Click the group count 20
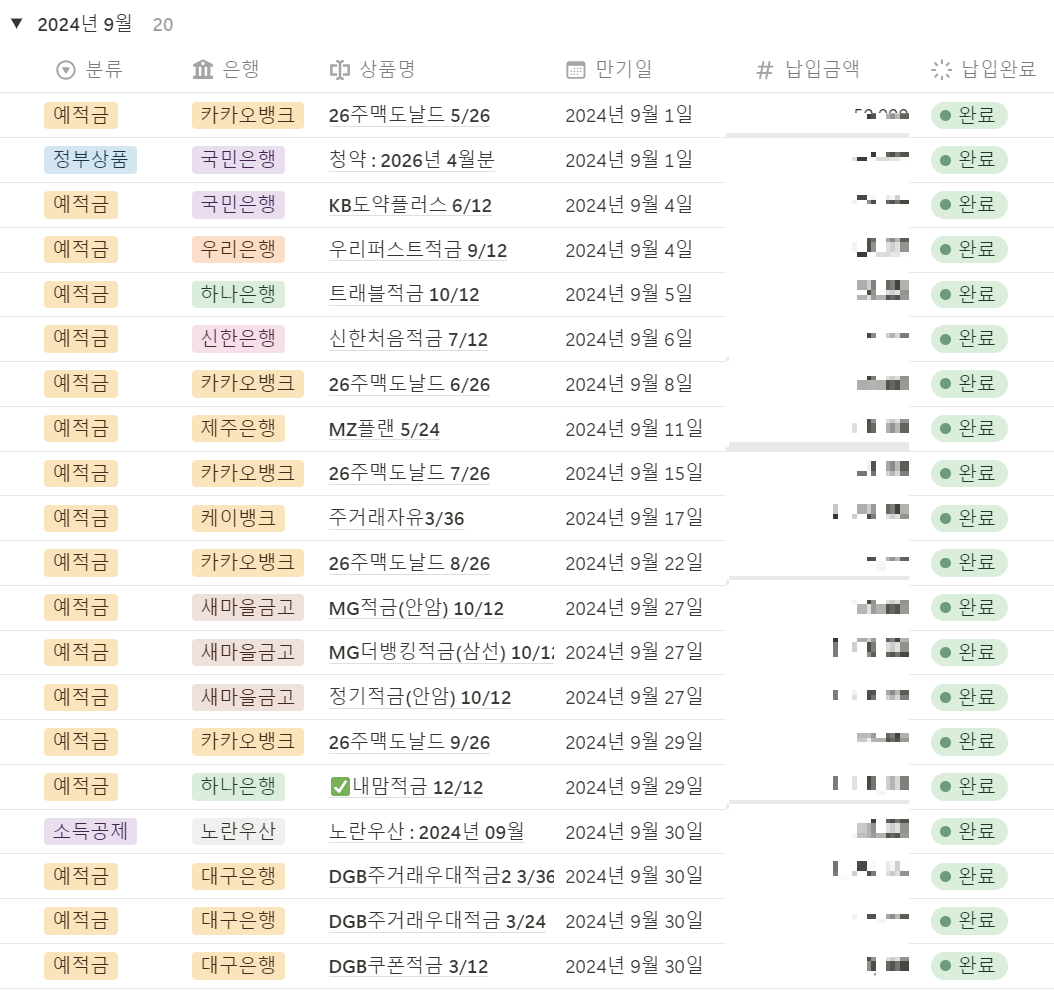The height and width of the screenshot is (990, 1054). pyautogui.click(x=163, y=25)
